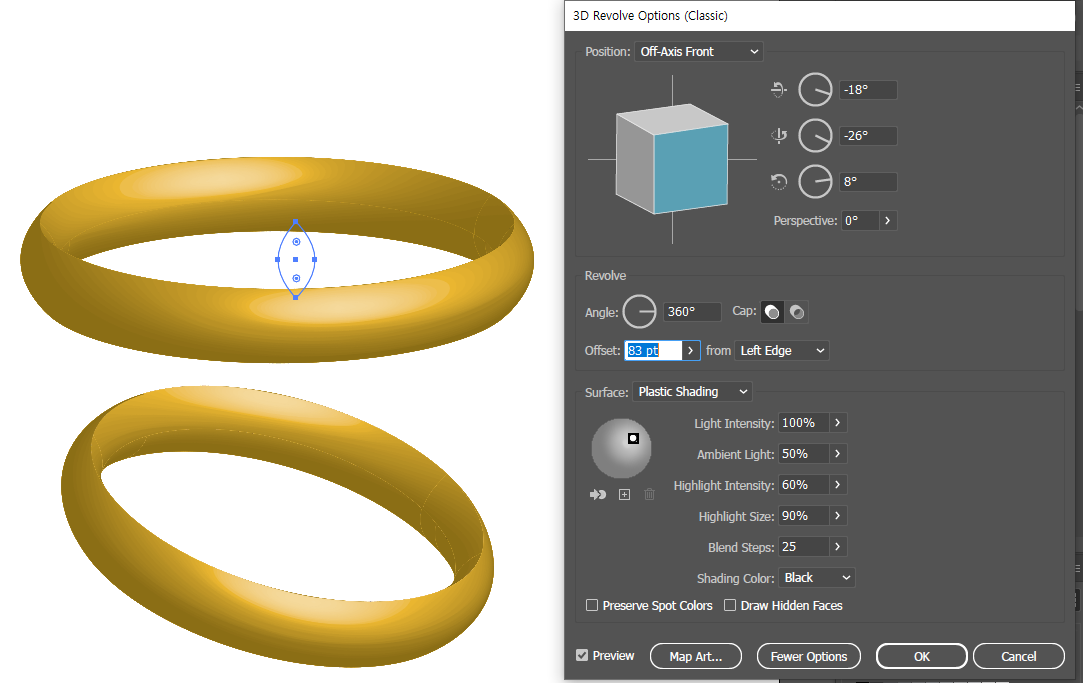Image resolution: width=1083 pixels, height=683 pixels.
Task: Click the X-axis rotation dial
Action: click(815, 89)
